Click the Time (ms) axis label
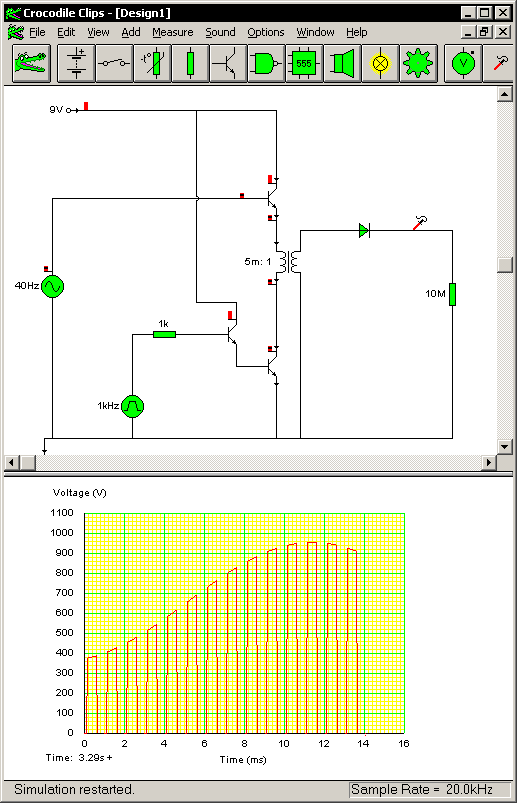 click(x=243, y=759)
